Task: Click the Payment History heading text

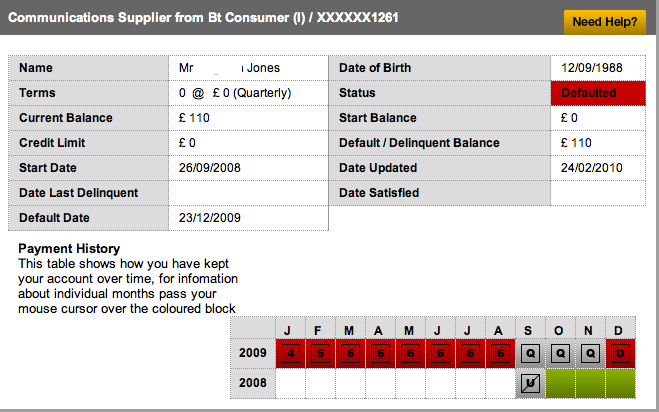Action: [69, 249]
